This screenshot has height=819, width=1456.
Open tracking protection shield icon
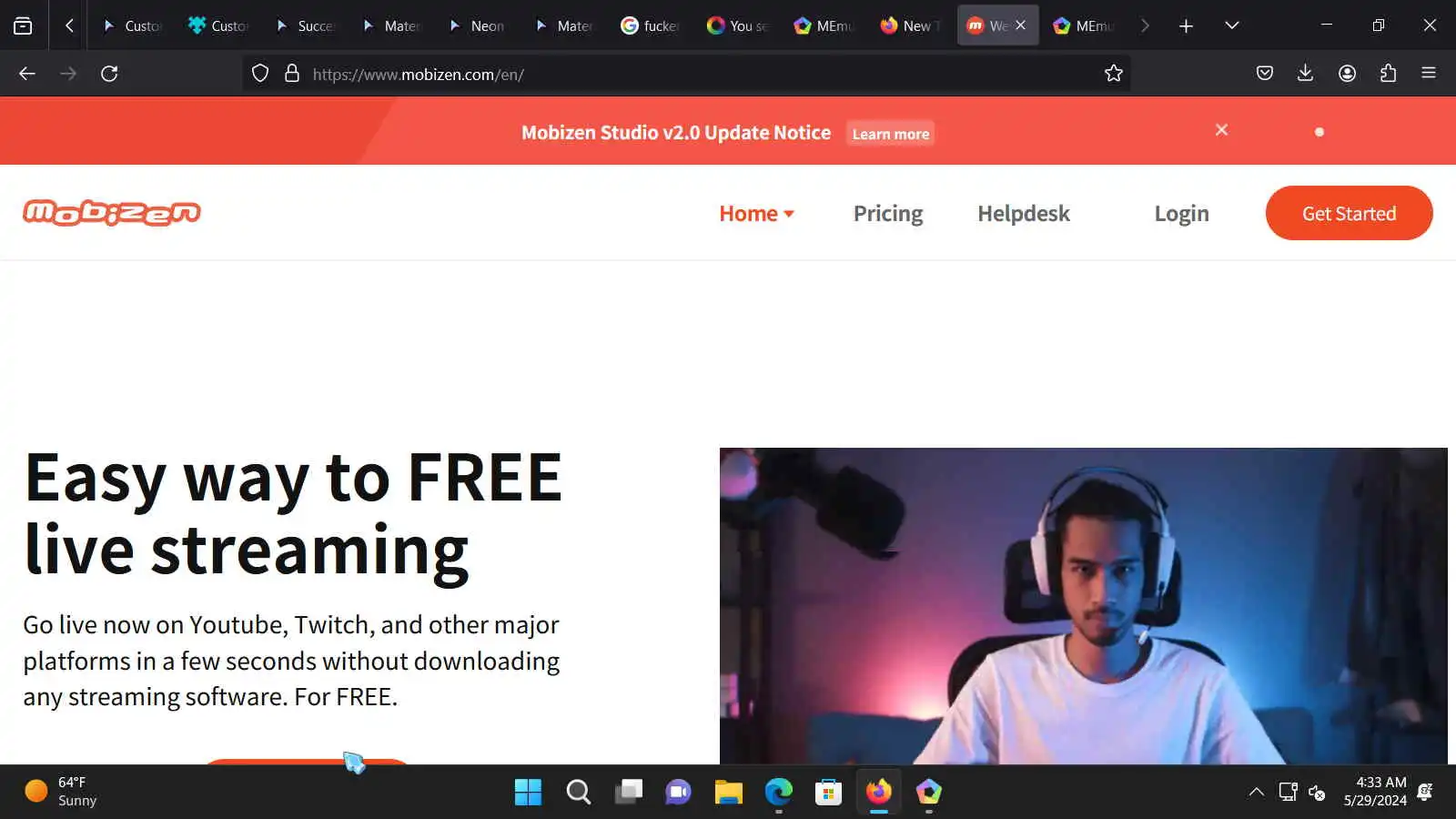[x=260, y=74]
